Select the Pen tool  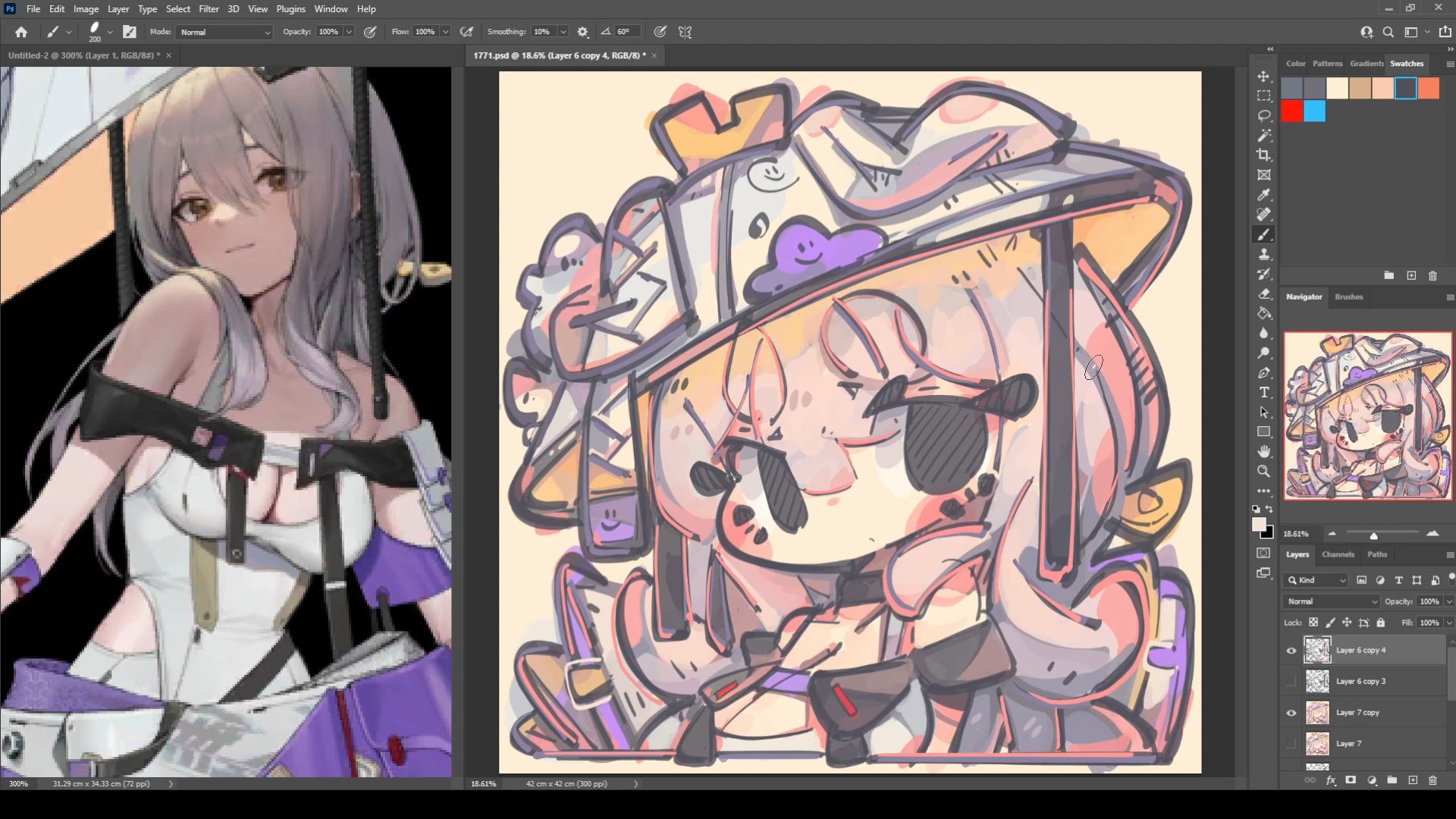(1263, 372)
